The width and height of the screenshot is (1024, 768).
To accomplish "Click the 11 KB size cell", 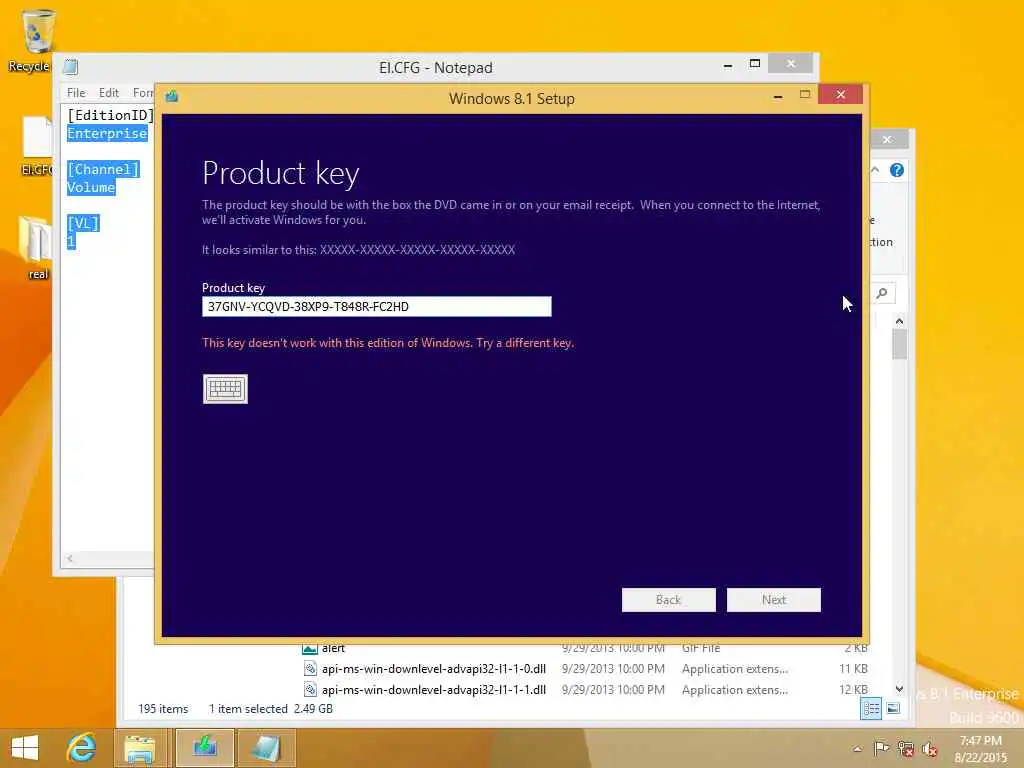I will click(x=853, y=669).
